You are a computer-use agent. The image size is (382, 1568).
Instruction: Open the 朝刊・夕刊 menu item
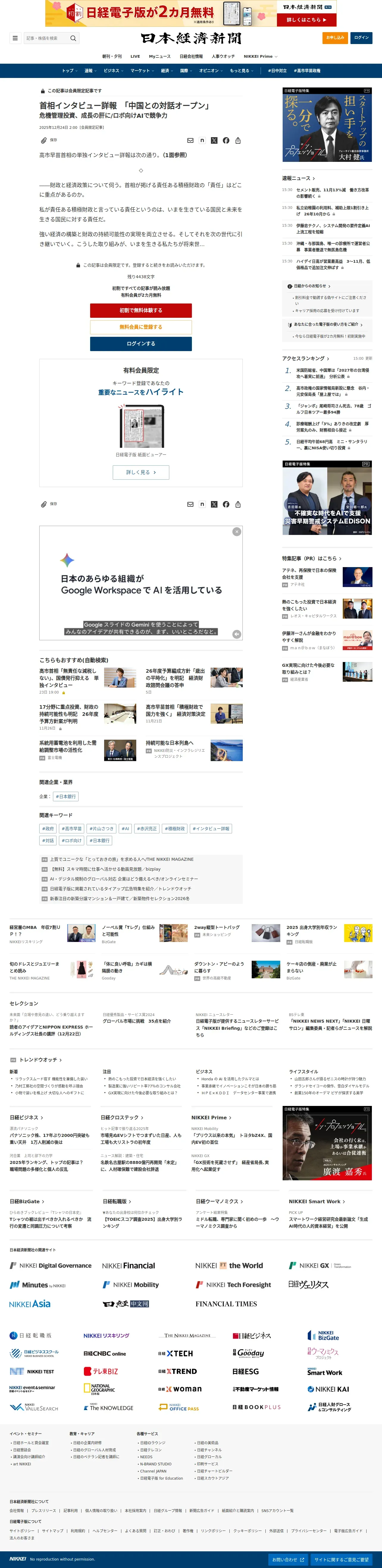[x=112, y=56]
